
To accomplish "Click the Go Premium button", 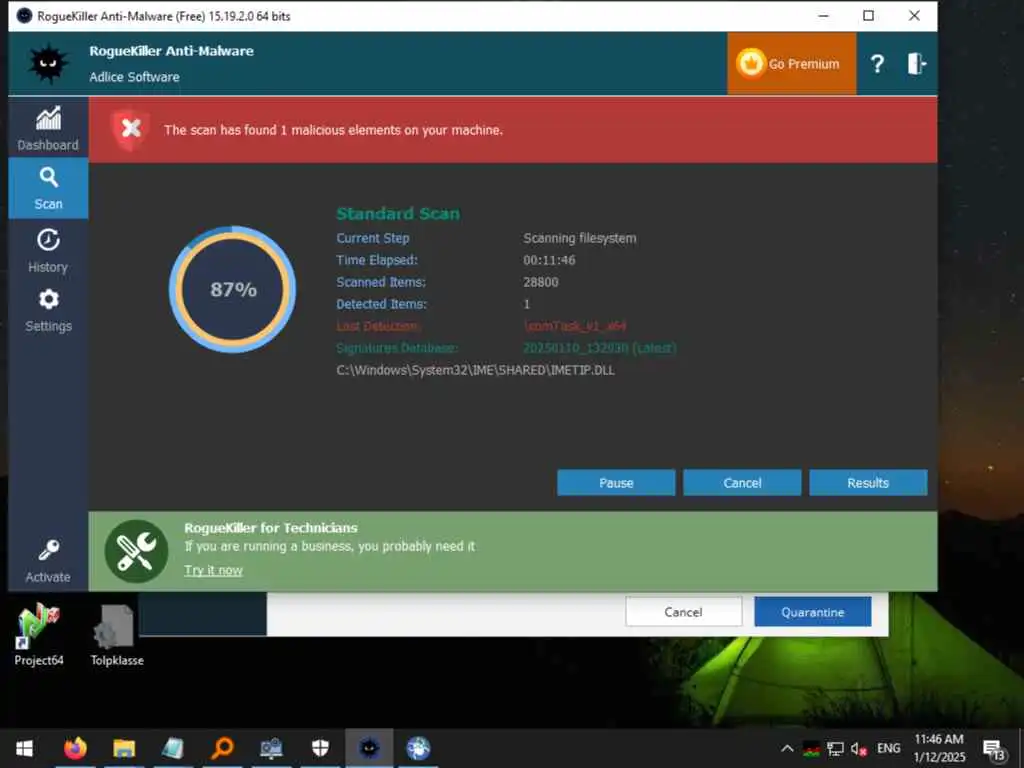I will coord(792,64).
